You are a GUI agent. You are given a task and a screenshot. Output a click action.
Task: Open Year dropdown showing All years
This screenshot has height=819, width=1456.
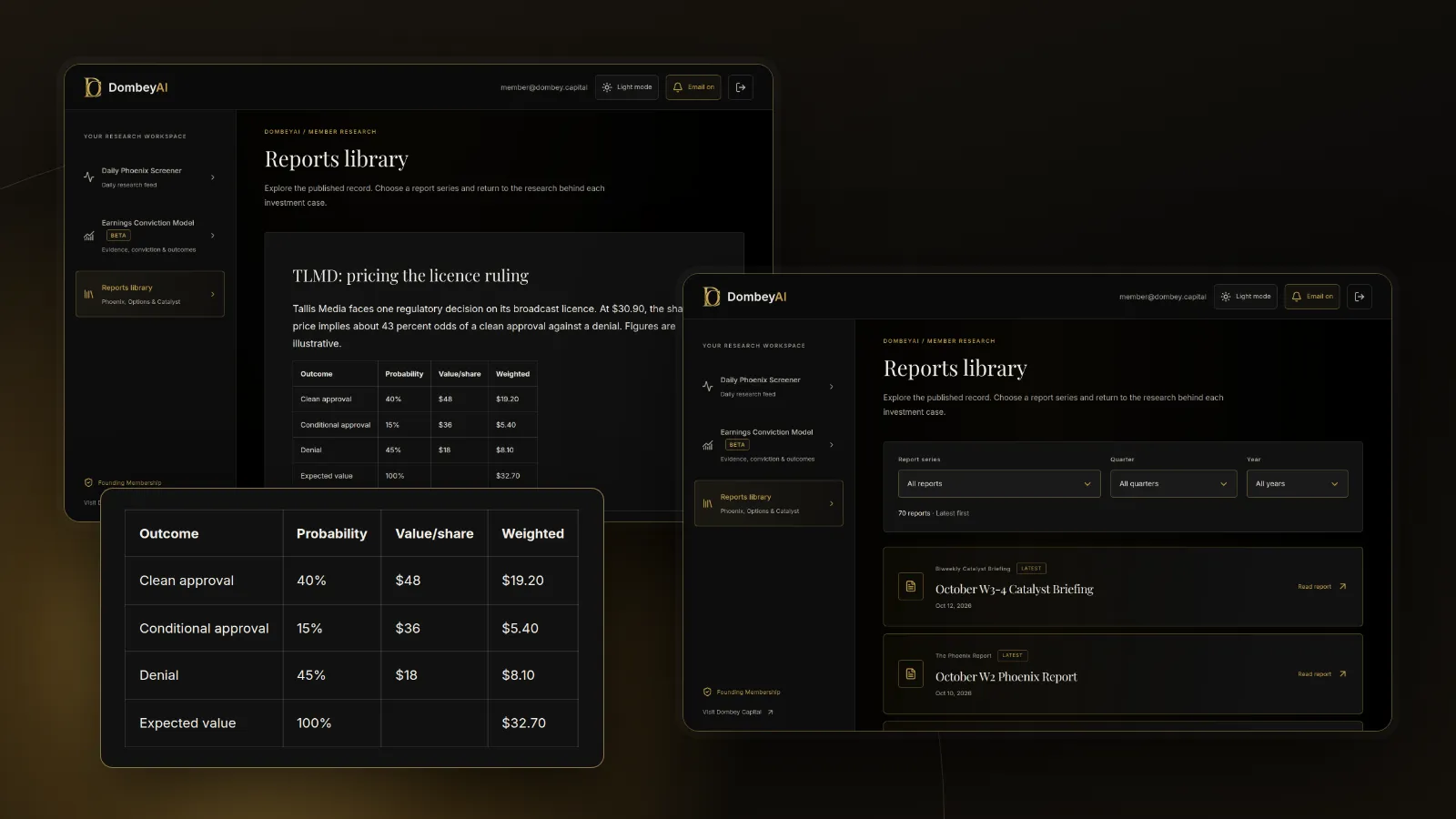[1298, 483]
